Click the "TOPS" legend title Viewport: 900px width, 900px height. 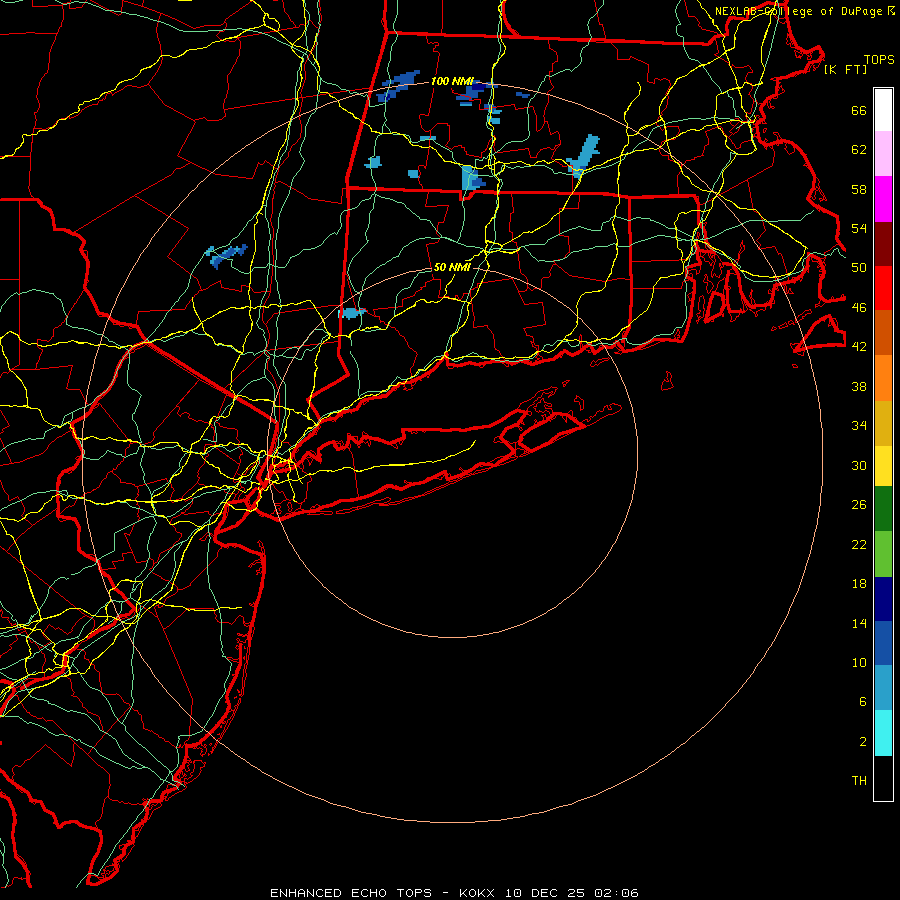[879, 60]
